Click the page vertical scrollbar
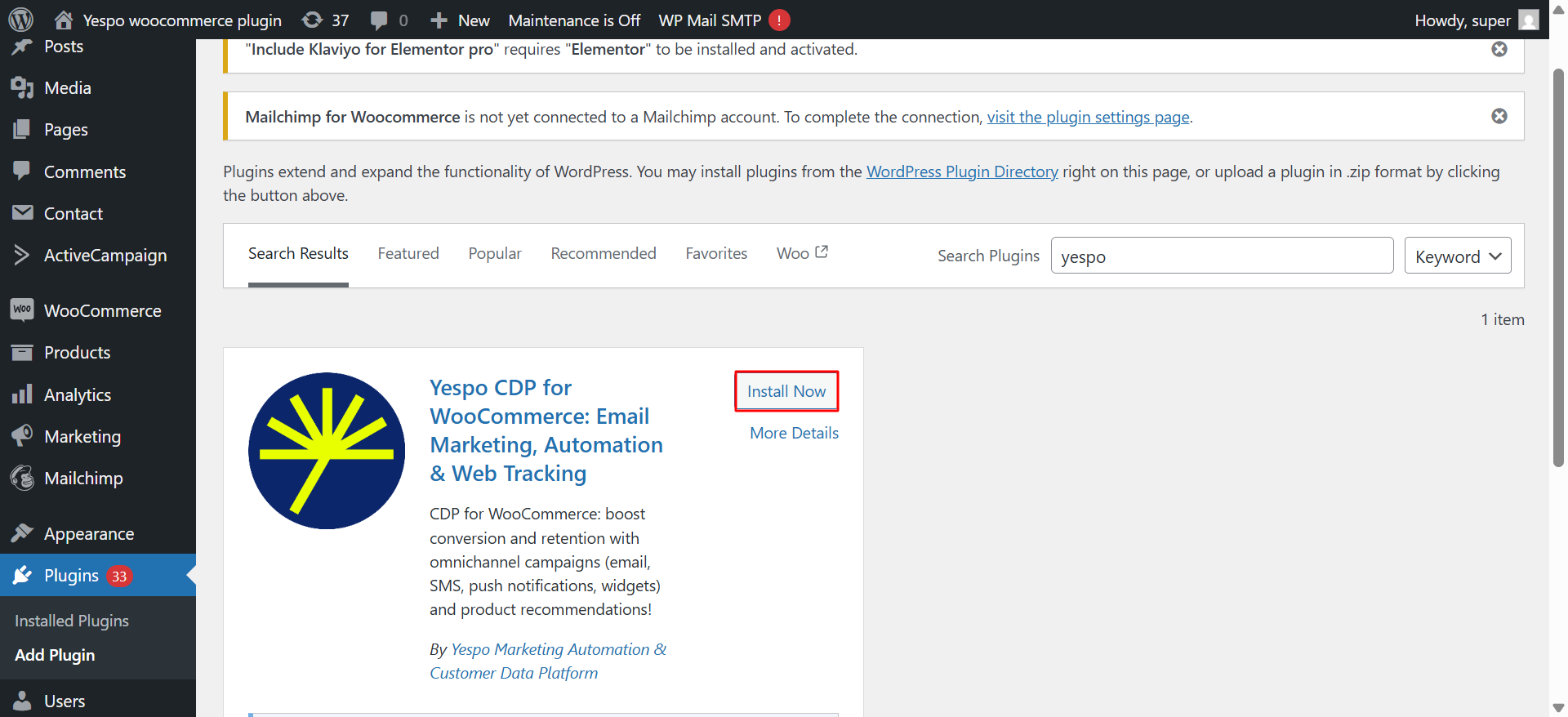The width and height of the screenshot is (1568, 717). pos(1558,269)
